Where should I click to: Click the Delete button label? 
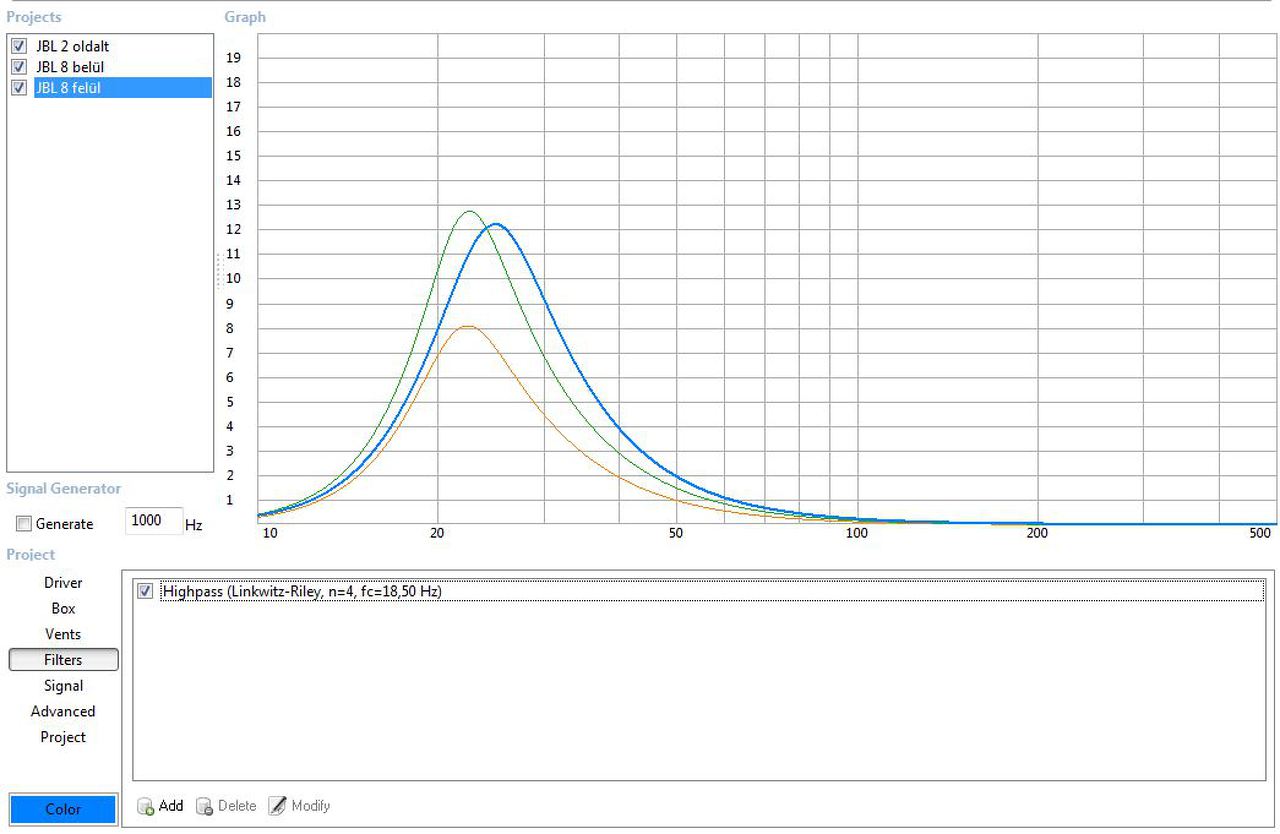click(237, 806)
